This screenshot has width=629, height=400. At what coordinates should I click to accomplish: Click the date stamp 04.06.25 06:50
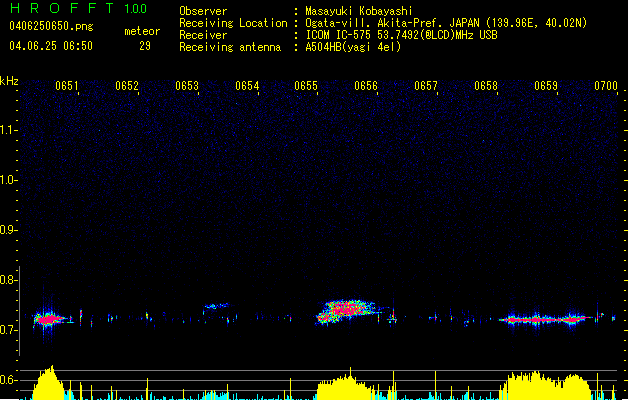[x=51, y=46]
